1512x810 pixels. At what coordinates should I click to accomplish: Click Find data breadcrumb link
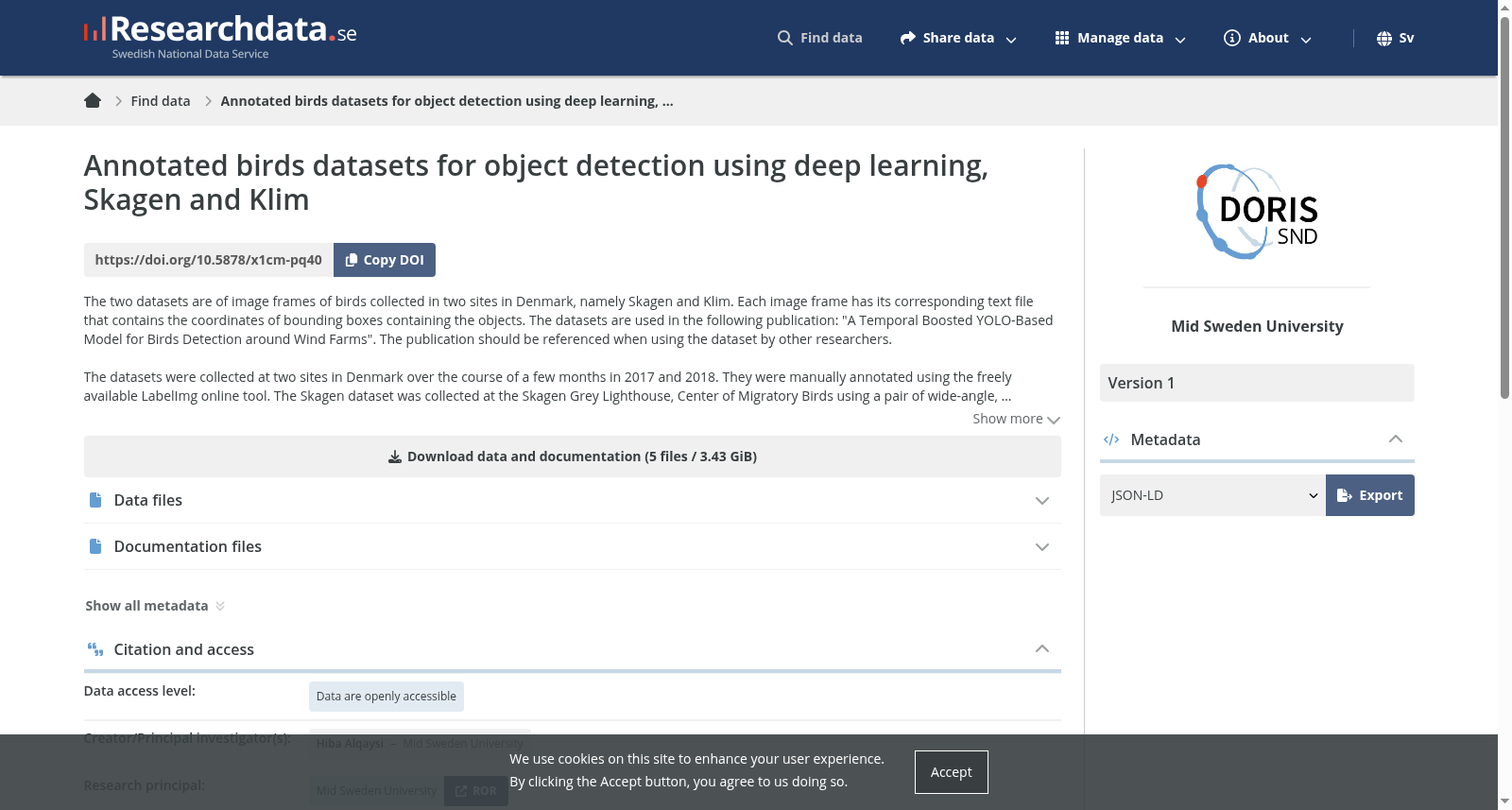point(161,101)
